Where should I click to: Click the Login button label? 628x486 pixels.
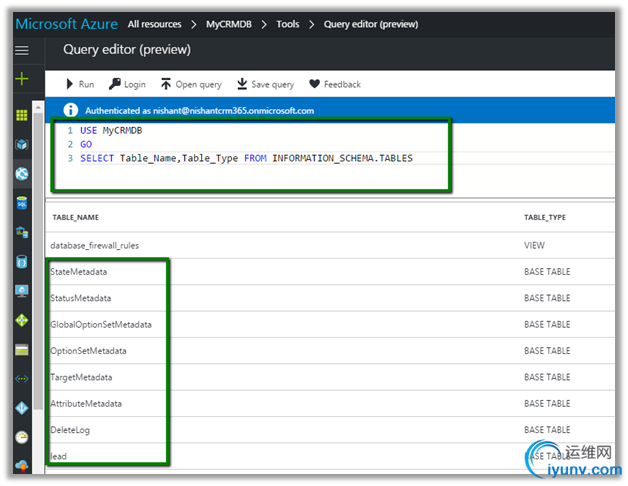point(135,85)
